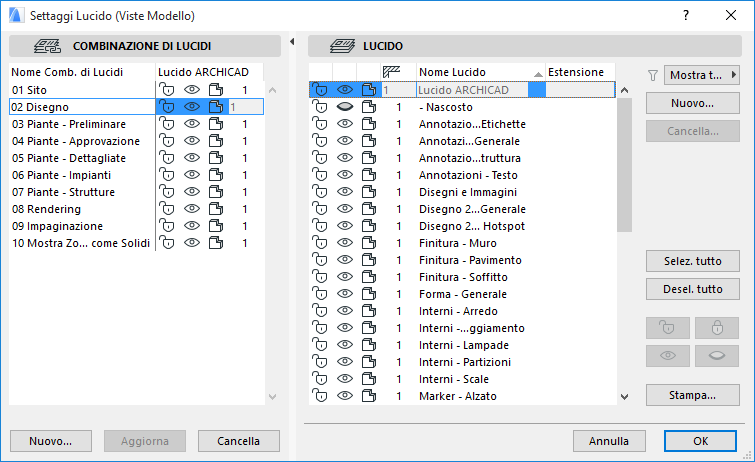Click the Estensione column header

pos(580,72)
